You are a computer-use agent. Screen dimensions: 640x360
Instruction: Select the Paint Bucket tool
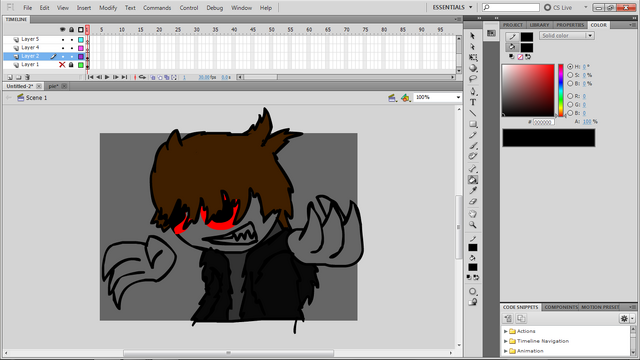coord(473,180)
